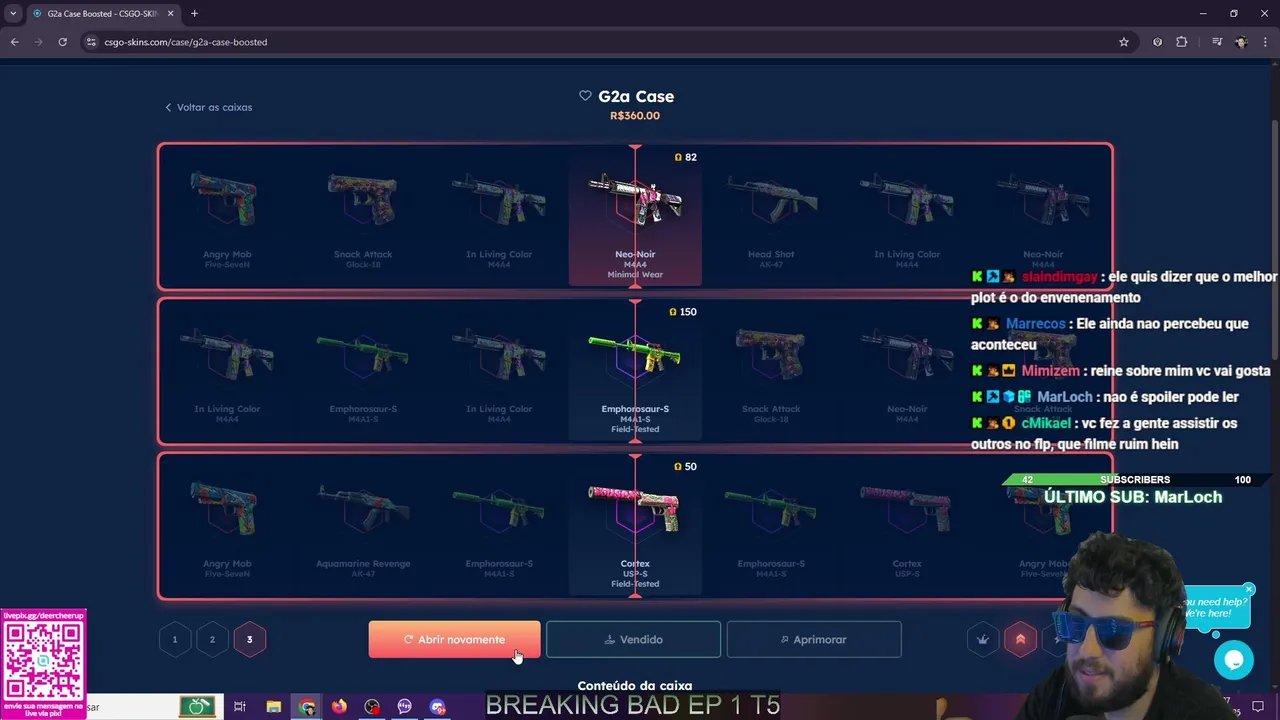Reload the page

coord(62,42)
